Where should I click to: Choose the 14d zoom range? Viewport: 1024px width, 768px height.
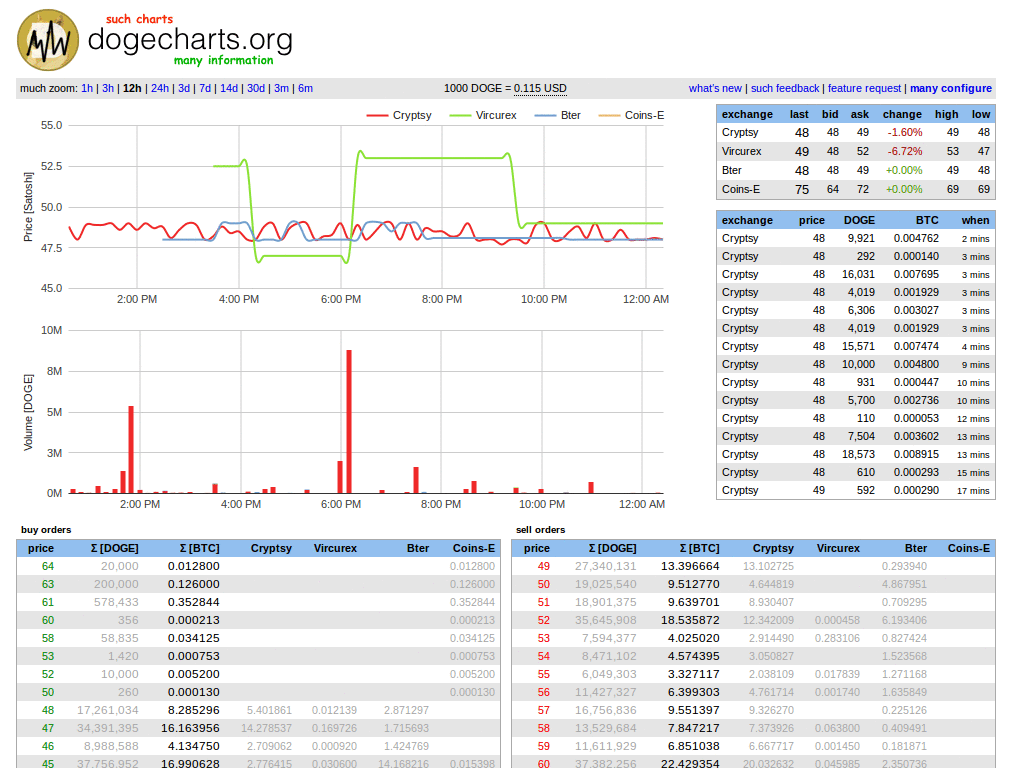[x=229, y=88]
